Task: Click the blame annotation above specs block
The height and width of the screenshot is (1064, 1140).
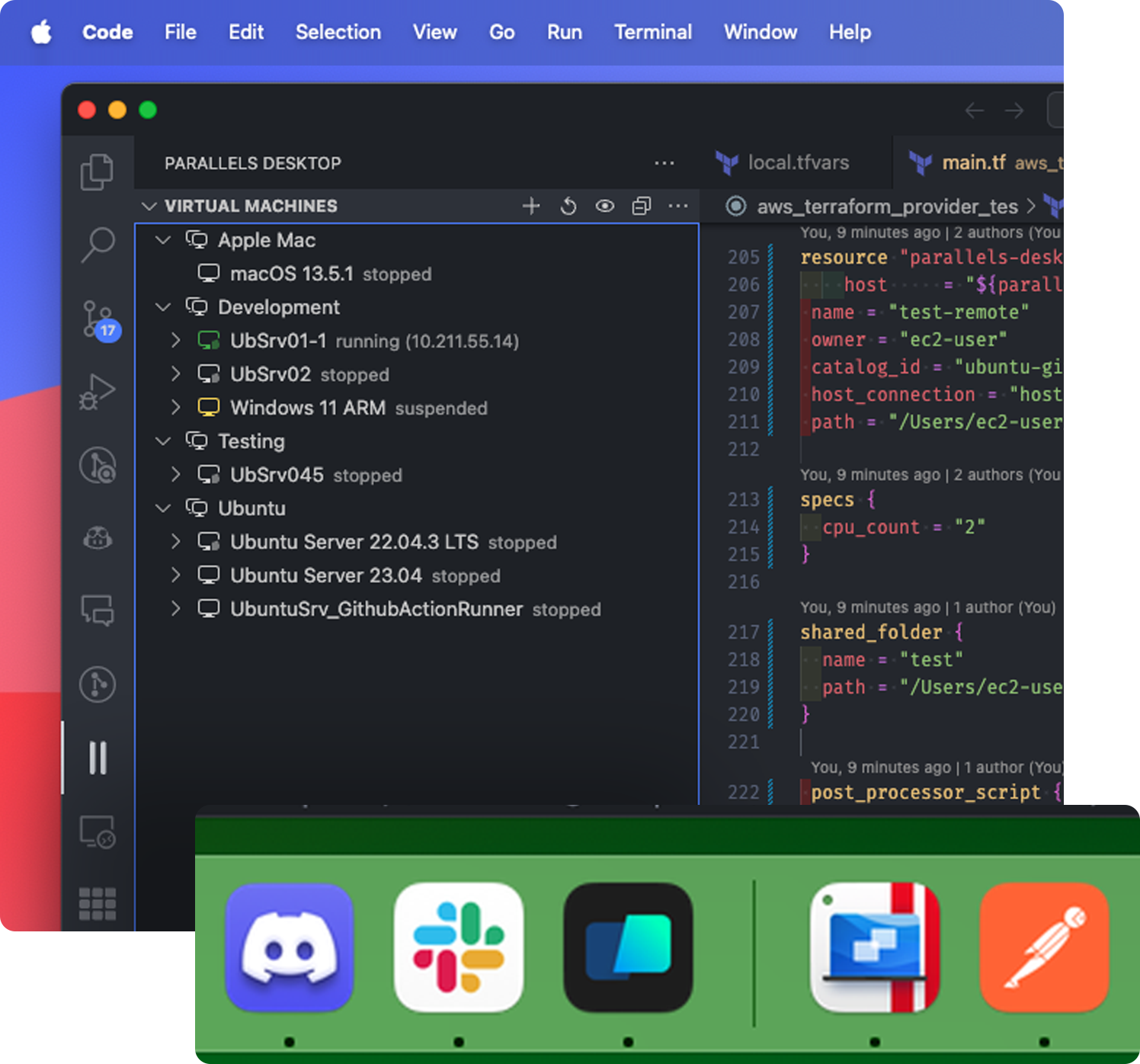Action: coord(930,475)
